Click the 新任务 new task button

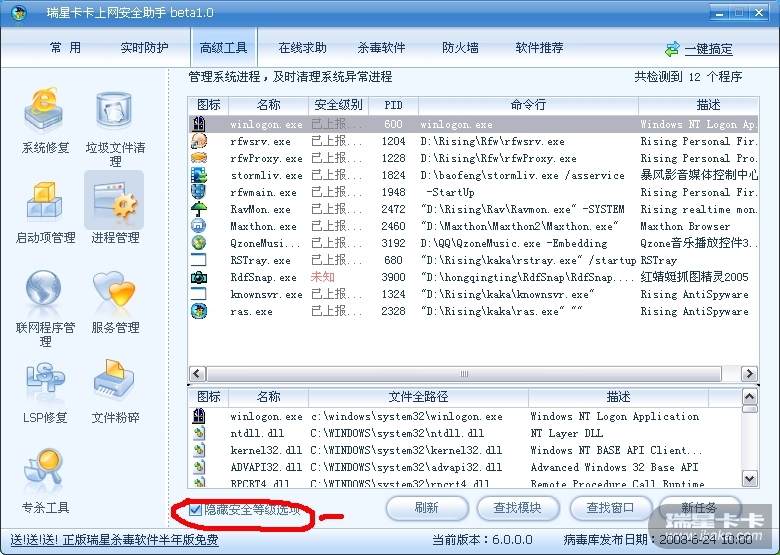(699, 508)
